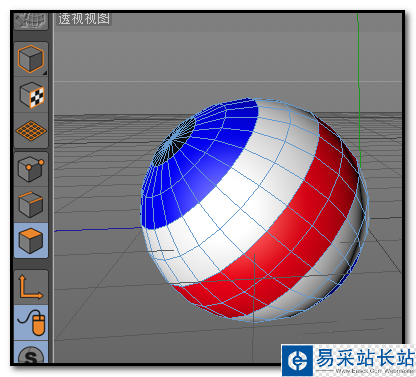The height and width of the screenshot is (377, 416).
Task: Click the perspective view label 透视视图
Action: pos(84,19)
